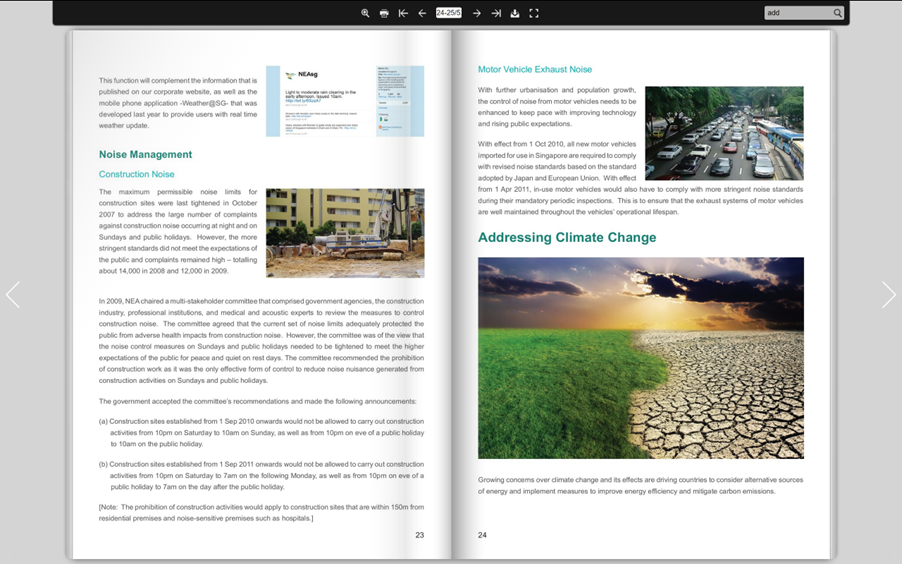
Task: Click 'The government accepted the committee's recommendations' line
Action: pyautogui.click(x=257, y=401)
